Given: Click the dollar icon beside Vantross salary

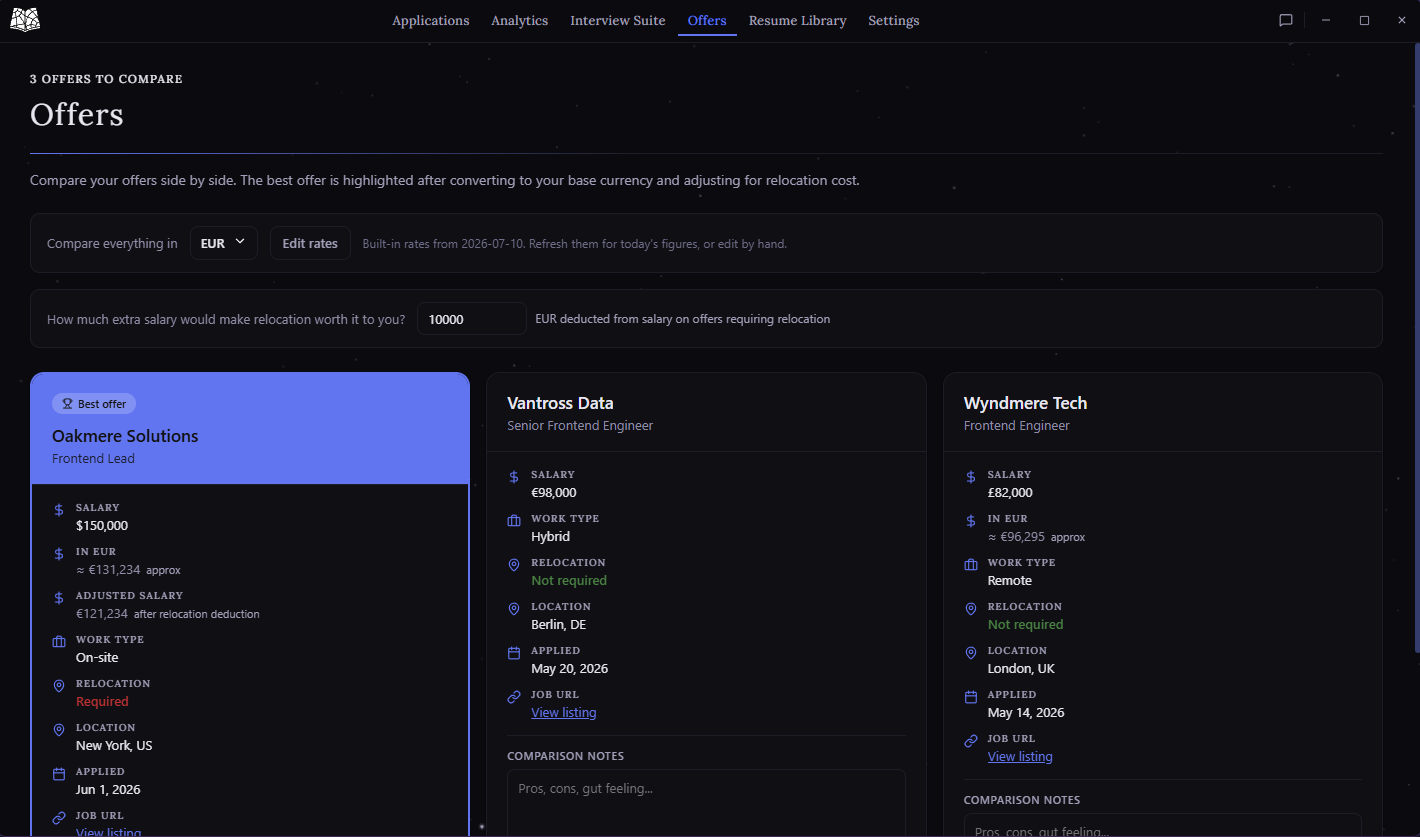Looking at the screenshot, I should (x=514, y=477).
